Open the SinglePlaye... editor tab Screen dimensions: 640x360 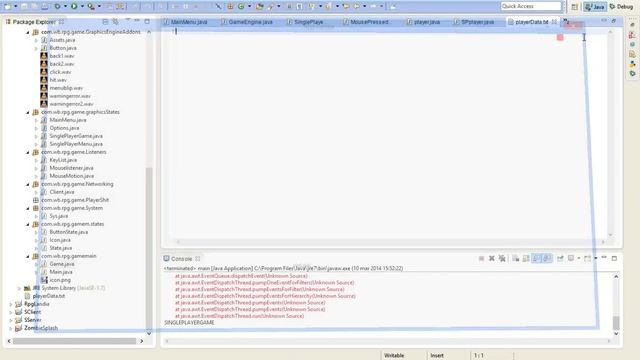(305, 22)
